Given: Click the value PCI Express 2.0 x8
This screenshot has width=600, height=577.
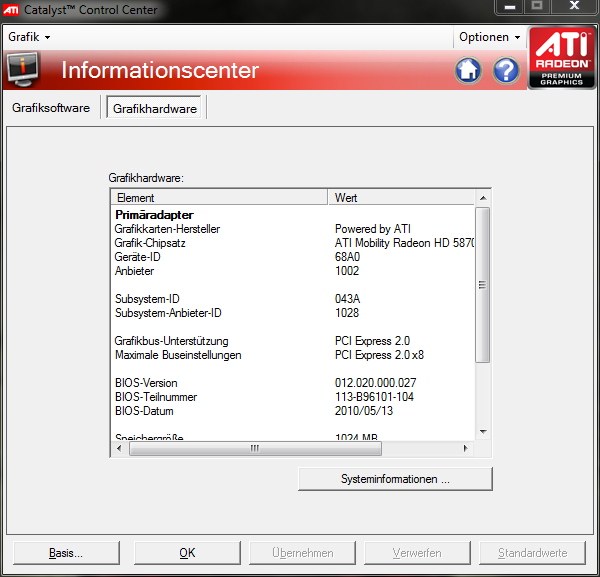Looking at the screenshot, I should [x=379, y=355].
